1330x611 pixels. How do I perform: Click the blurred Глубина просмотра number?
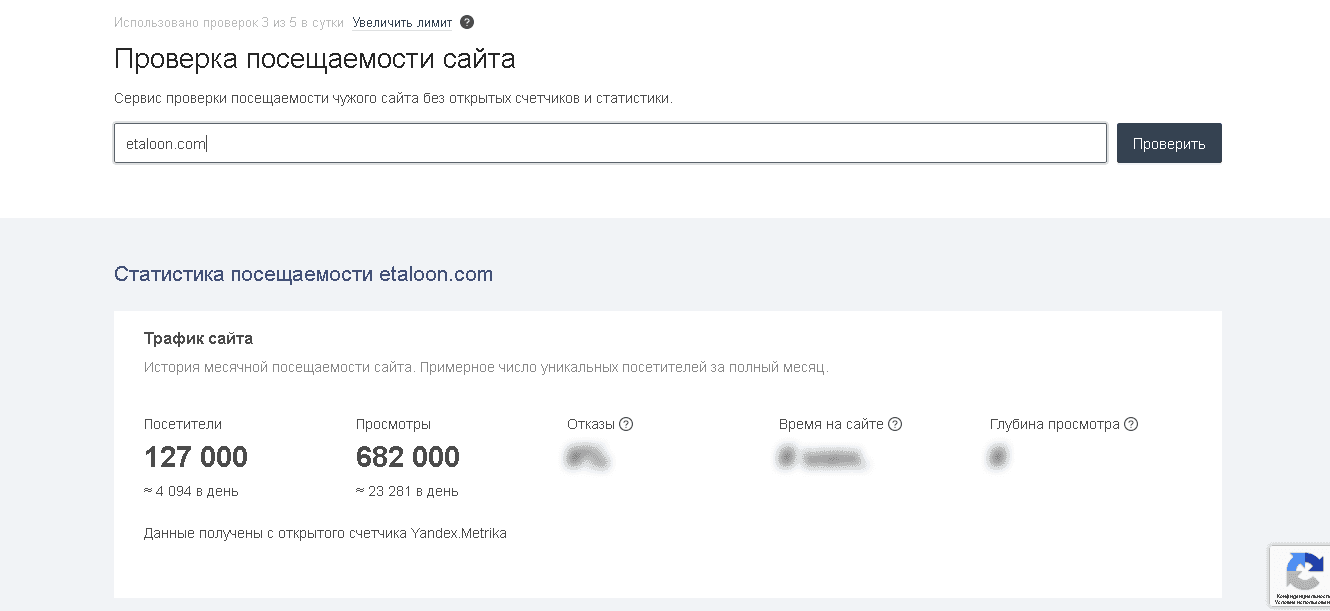997,457
